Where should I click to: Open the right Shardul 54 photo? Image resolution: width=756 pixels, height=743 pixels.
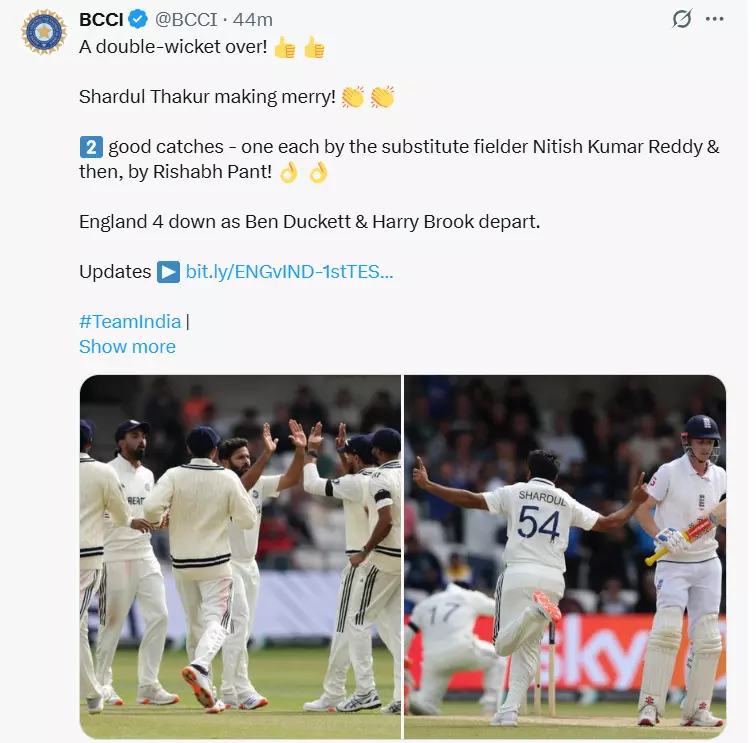pyautogui.click(x=565, y=543)
